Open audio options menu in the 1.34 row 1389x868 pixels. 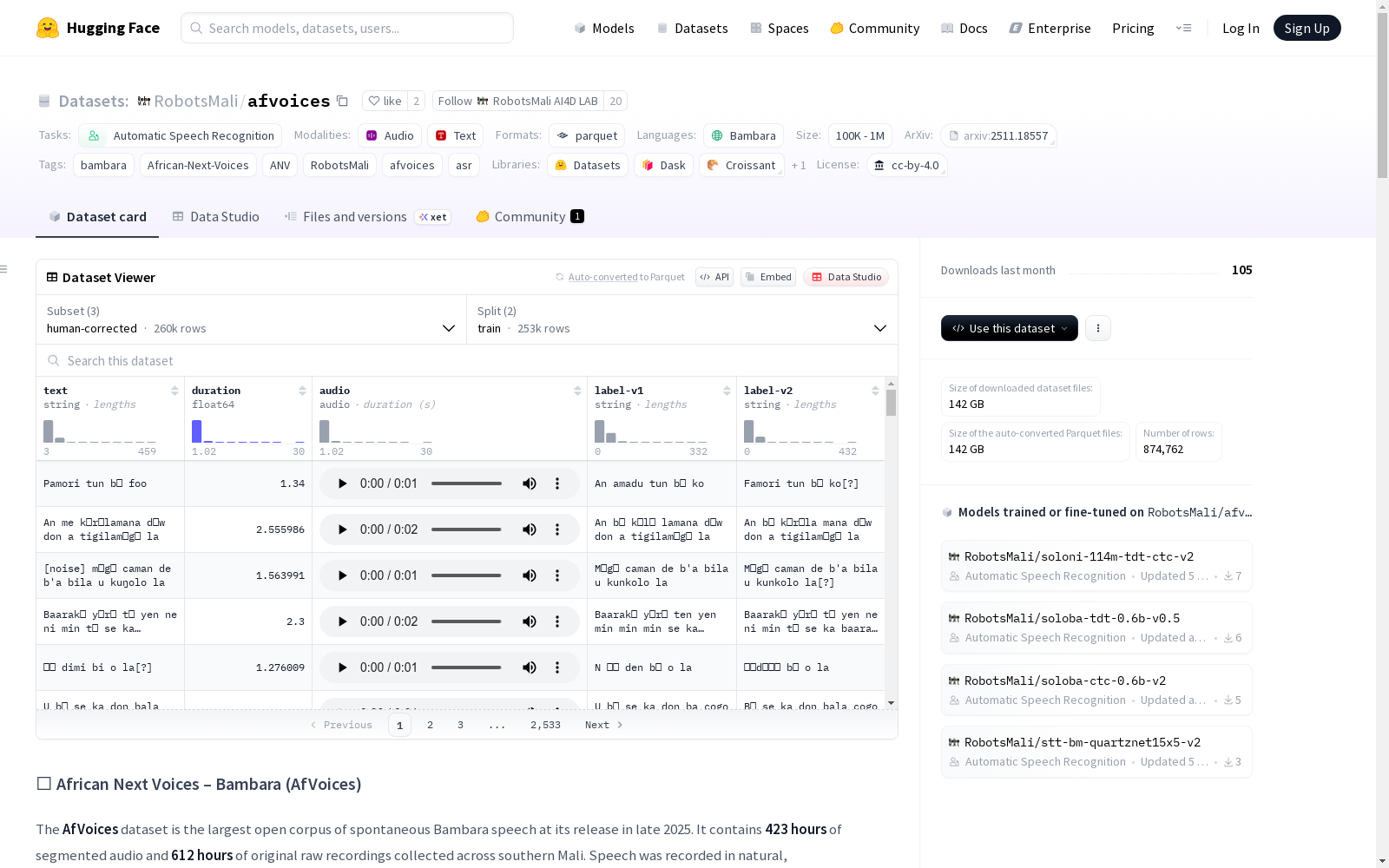(557, 483)
